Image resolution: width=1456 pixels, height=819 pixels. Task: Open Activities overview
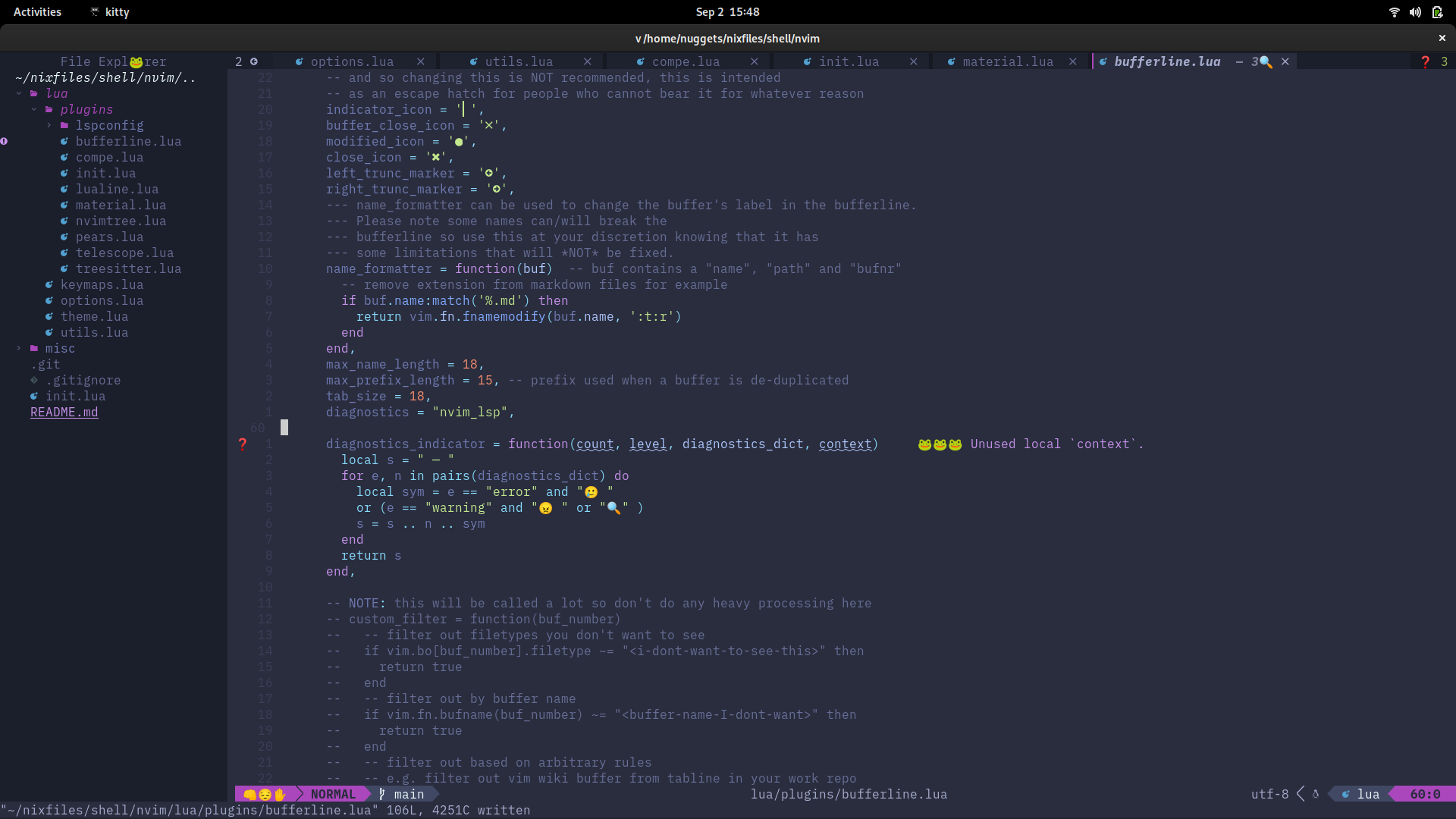37,12
